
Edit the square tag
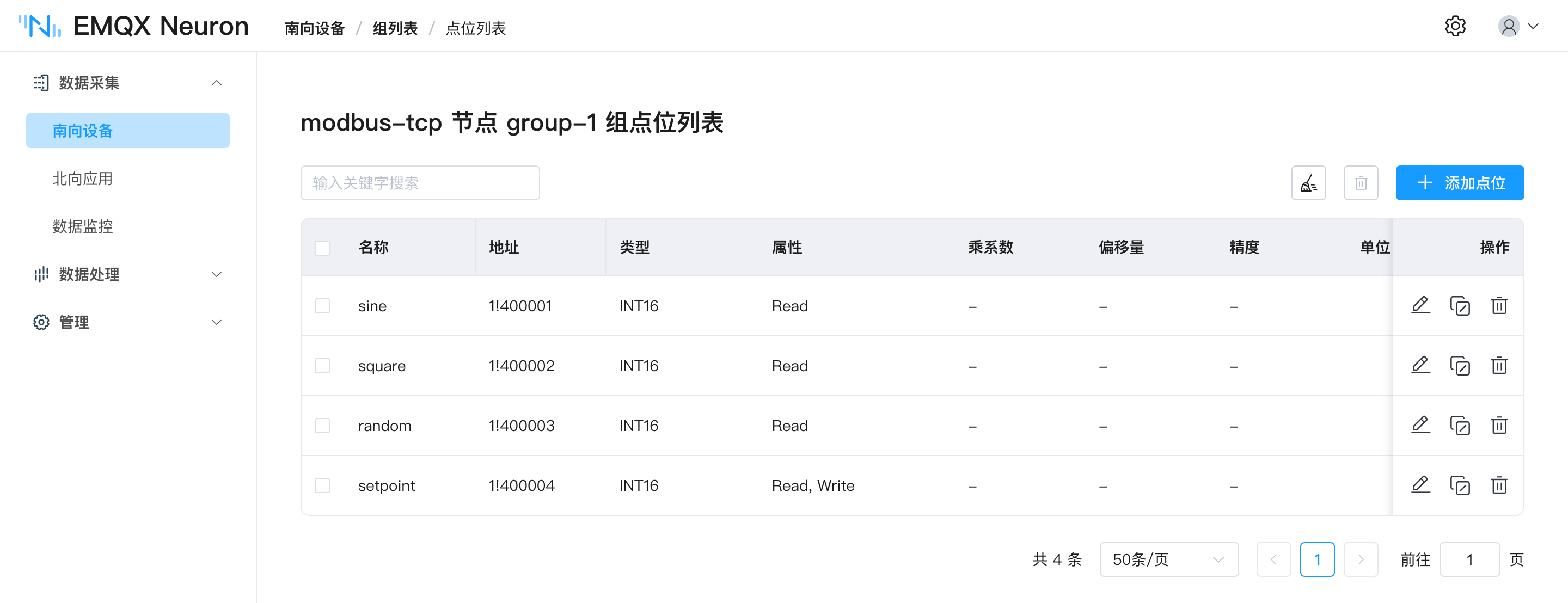[1420, 365]
